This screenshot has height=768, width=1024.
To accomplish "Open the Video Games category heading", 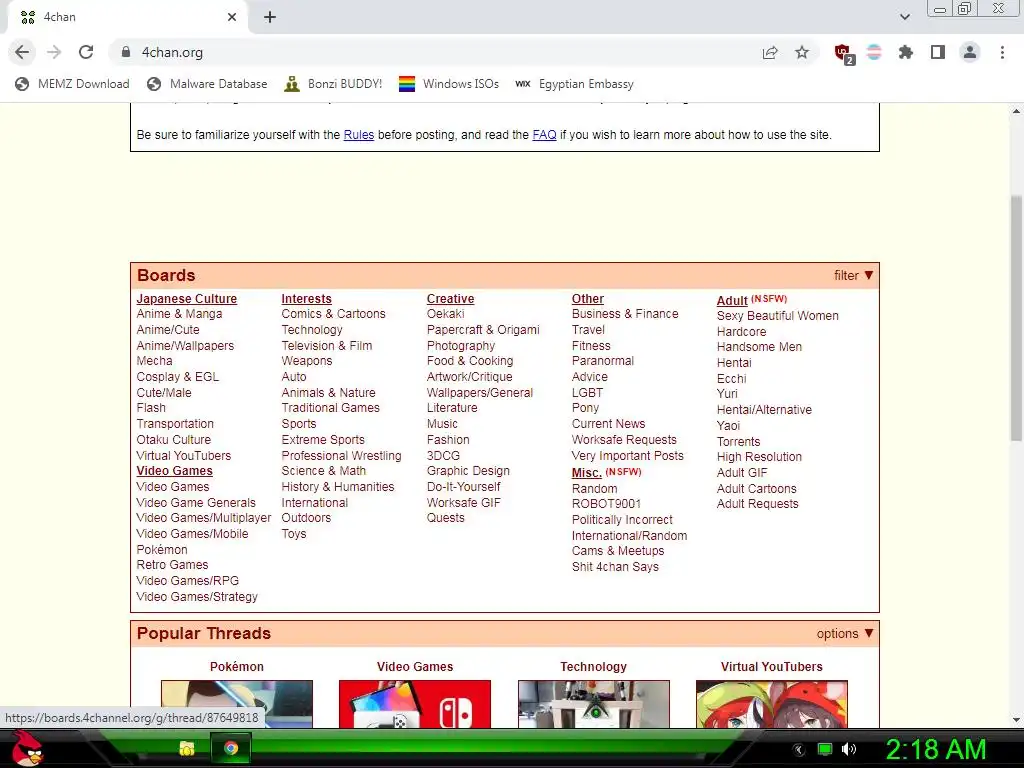I will [x=174, y=471].
